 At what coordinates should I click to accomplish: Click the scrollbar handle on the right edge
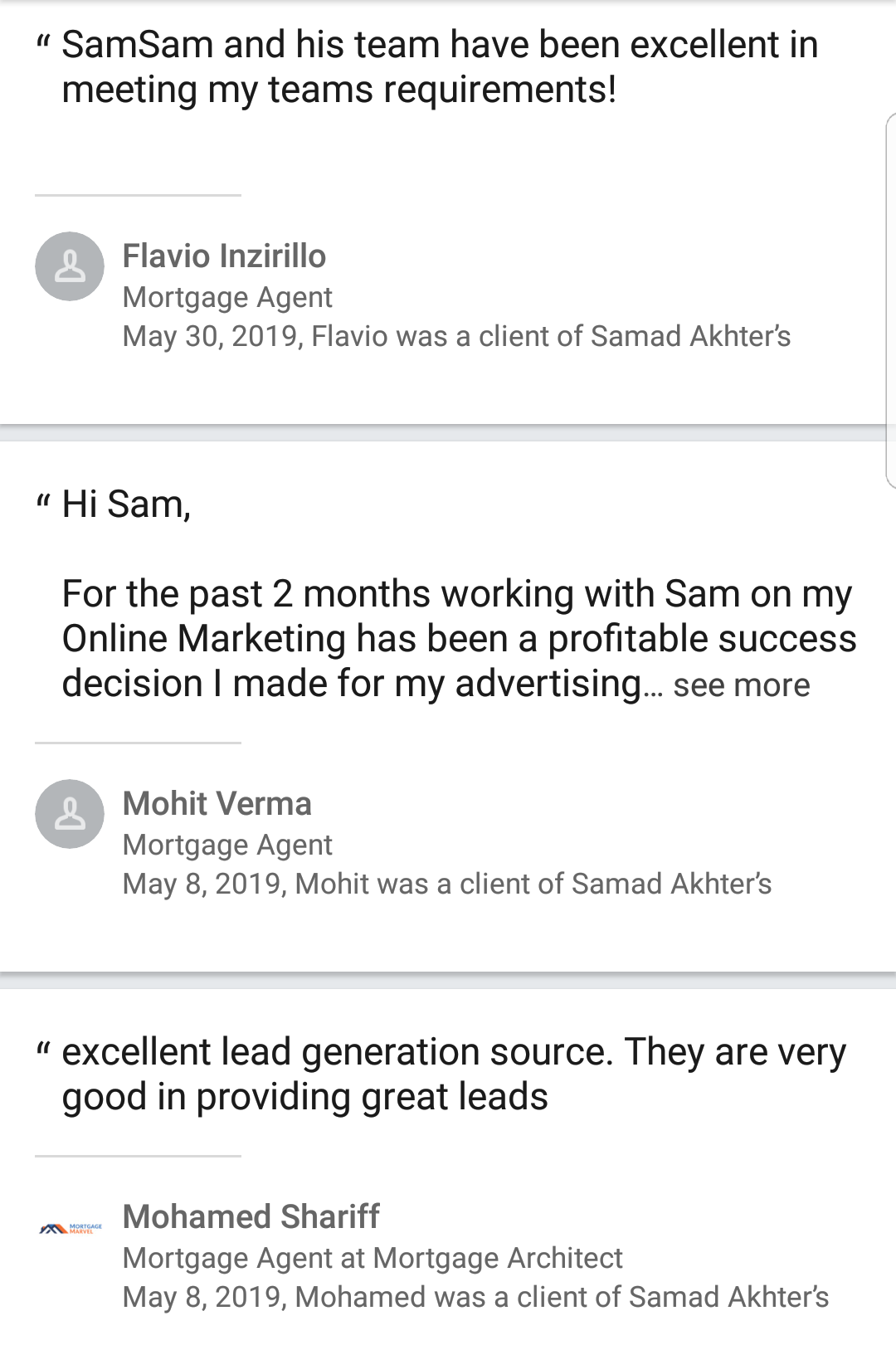tap(891, 300)
